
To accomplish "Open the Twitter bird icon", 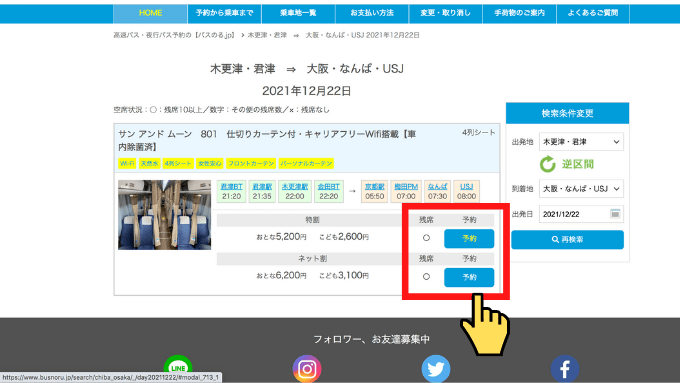I will pyautogui.click(x=436, y=369).
